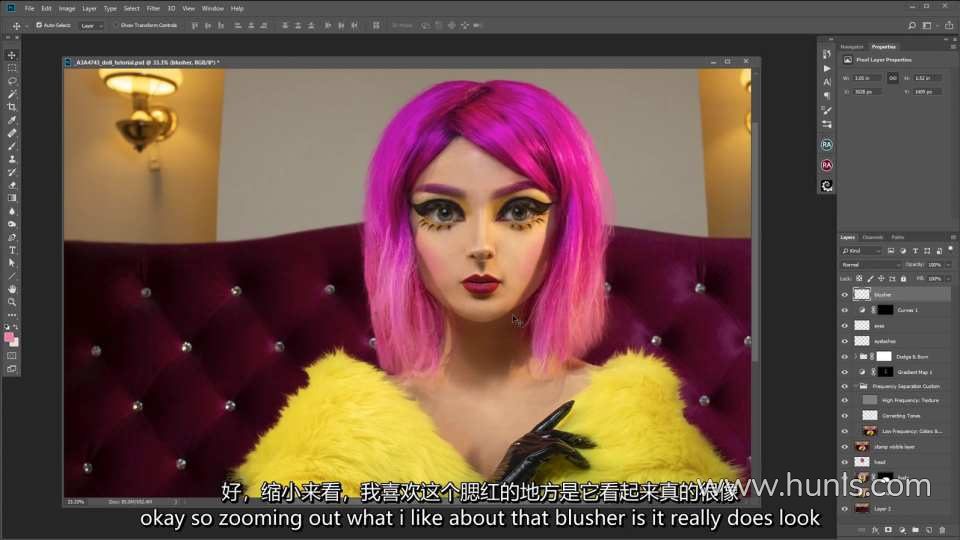The image size is (960, 540).
Task: Open the Normal blend mode dropdown
Action: tap(870, 264)
